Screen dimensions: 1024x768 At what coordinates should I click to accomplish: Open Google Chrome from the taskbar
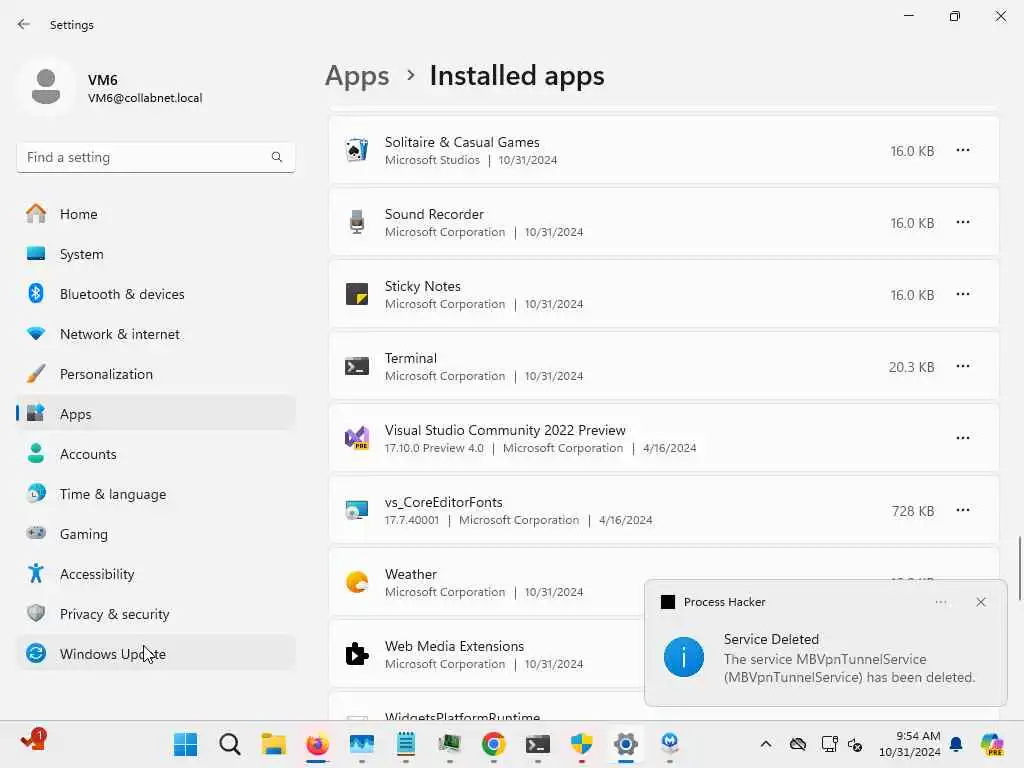point(494,744)
